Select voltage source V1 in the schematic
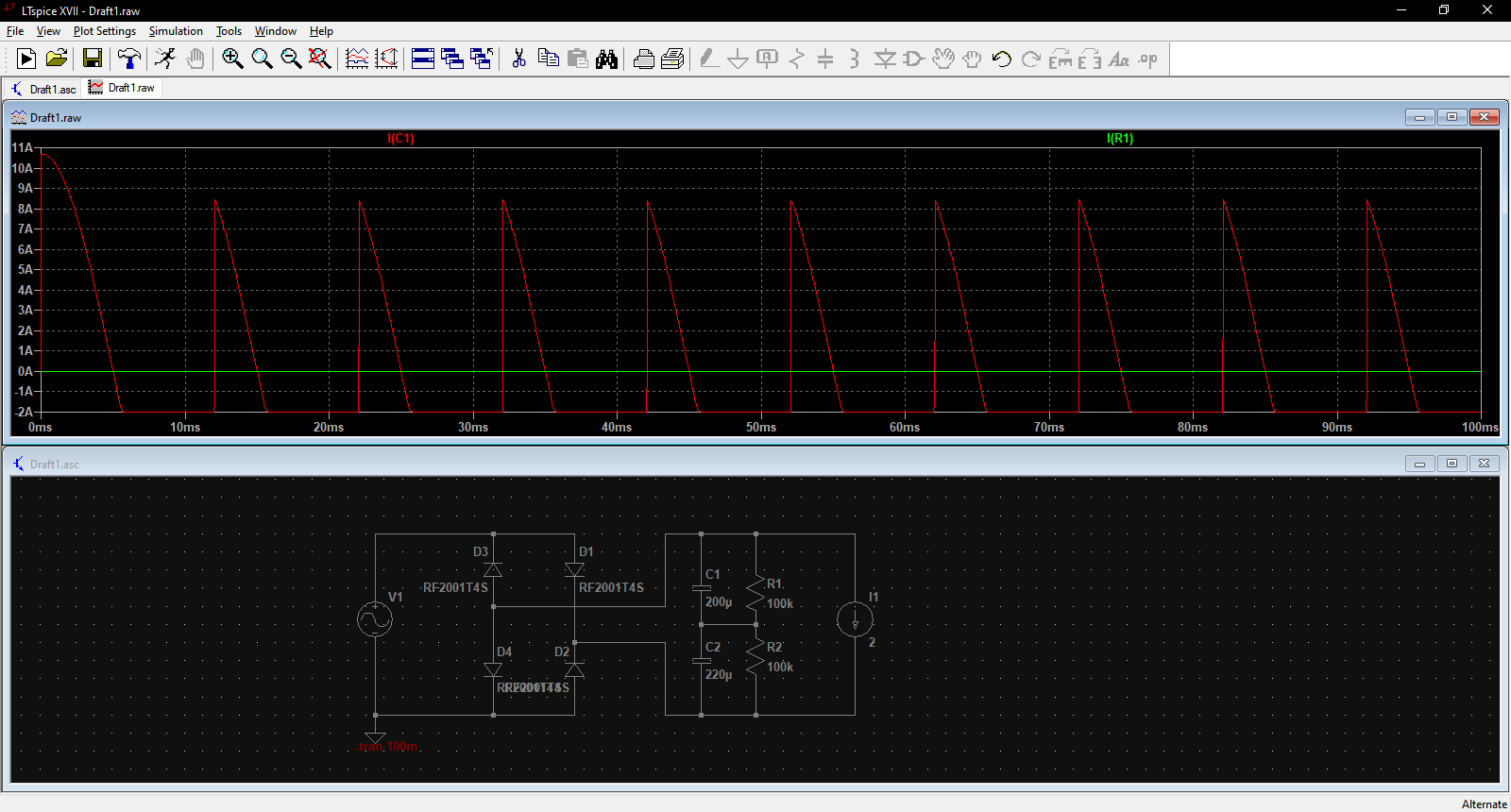This screenshot has width=1511, height=812. [x=375, y=619]
